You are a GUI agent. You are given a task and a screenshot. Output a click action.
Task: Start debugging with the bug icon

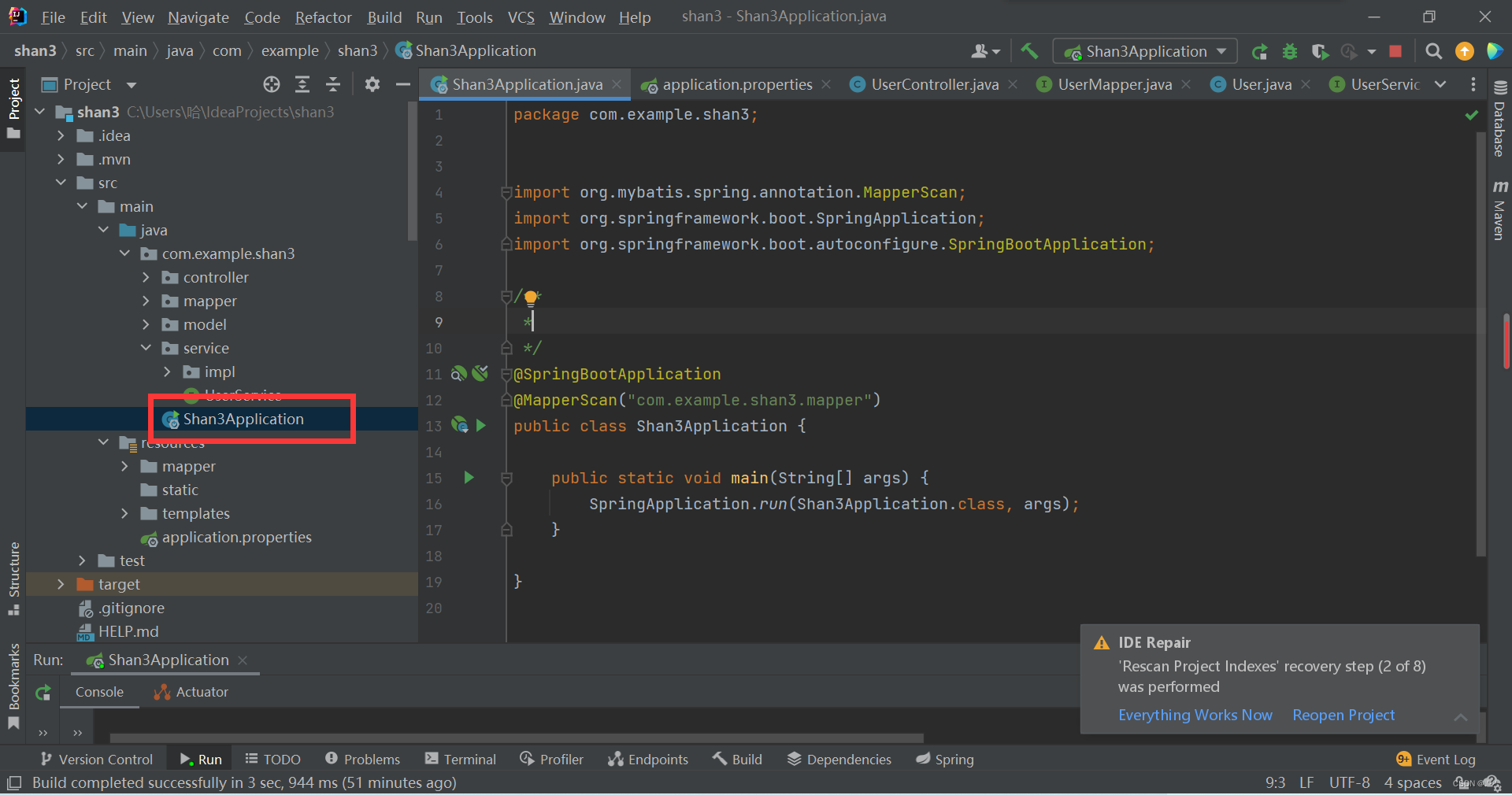tap(1289, 51)
